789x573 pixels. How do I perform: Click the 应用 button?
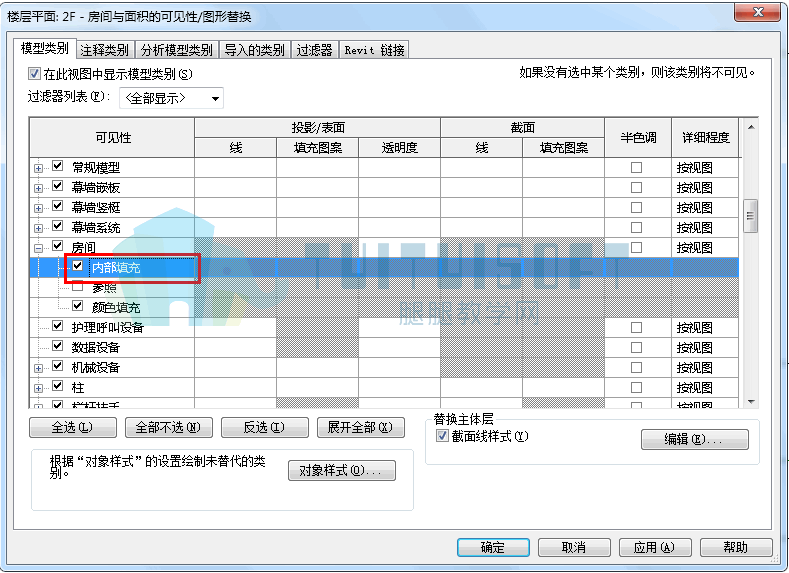point(655,547)
